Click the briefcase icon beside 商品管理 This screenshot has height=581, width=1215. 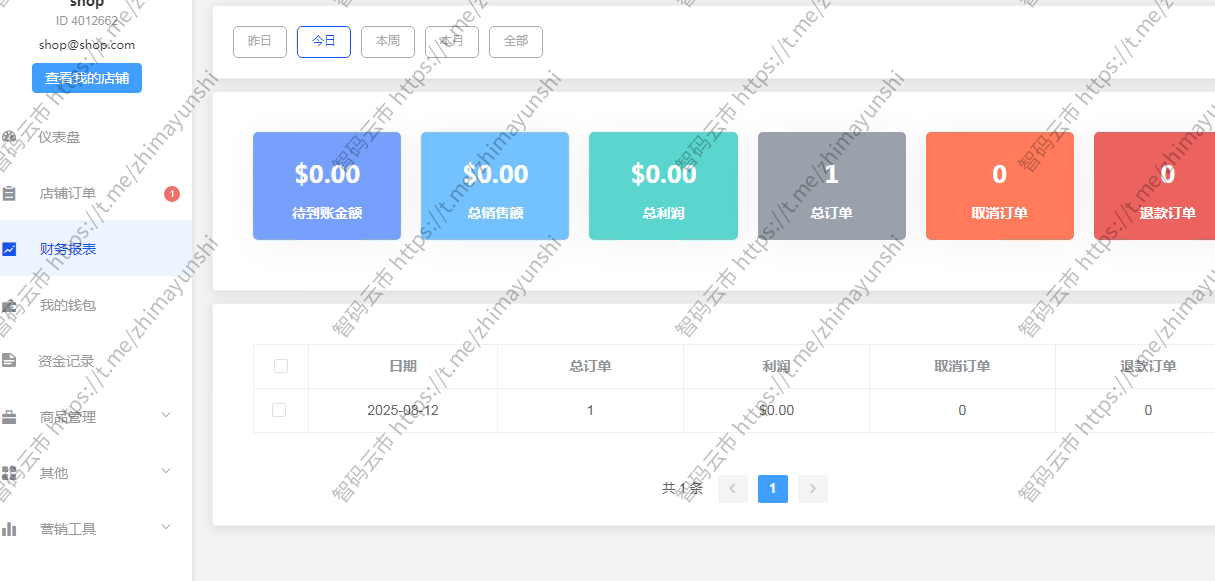[9, 417]
